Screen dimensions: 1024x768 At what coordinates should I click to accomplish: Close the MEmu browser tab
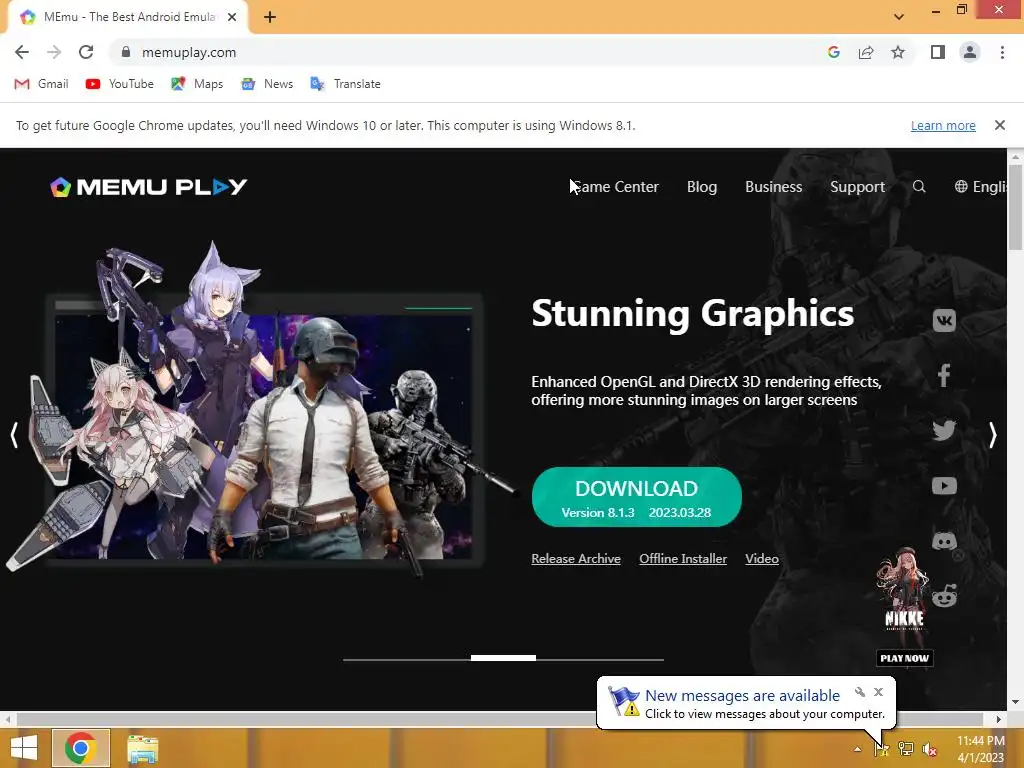[x=232, y=17]
